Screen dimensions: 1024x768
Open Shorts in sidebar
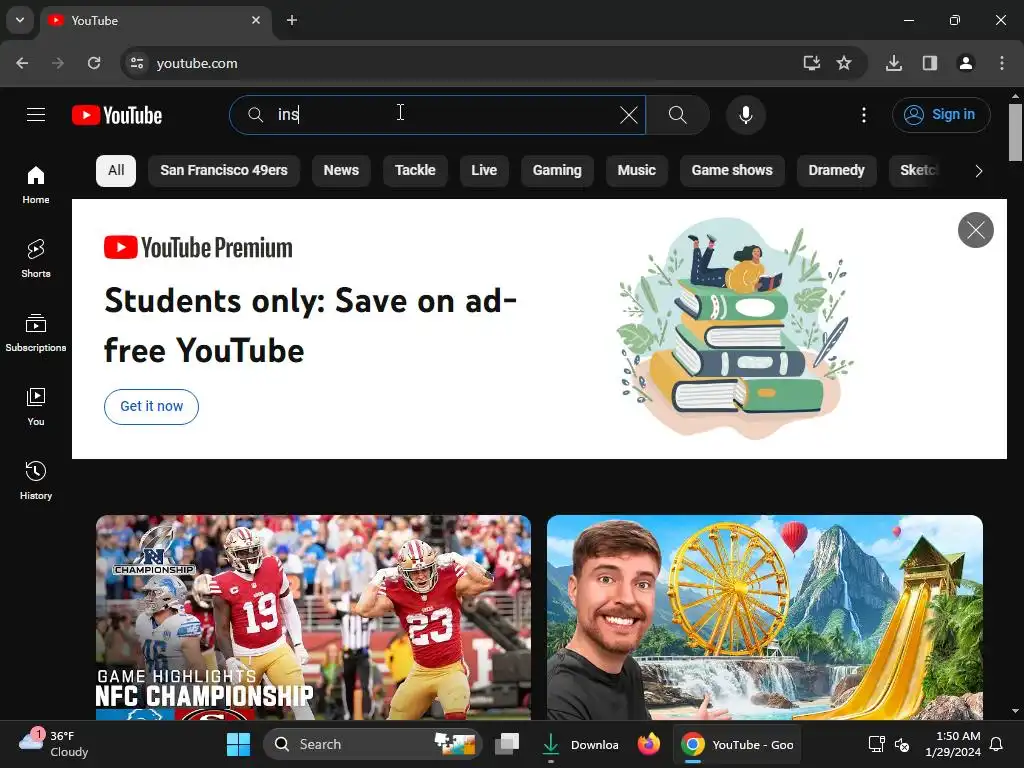point(36,259)
